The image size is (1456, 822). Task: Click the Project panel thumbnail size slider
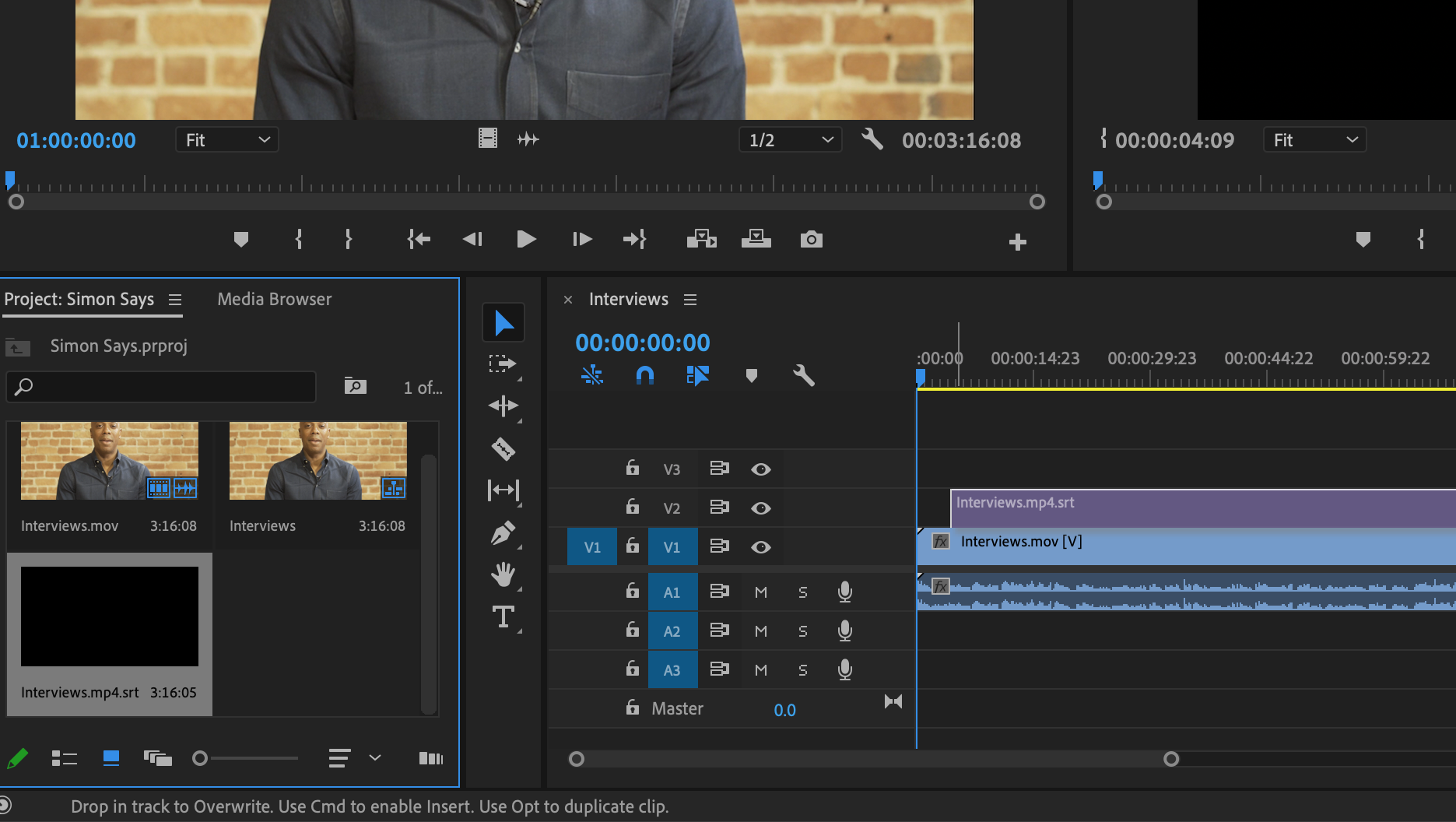pyautogui.click(x=200, y=758)
